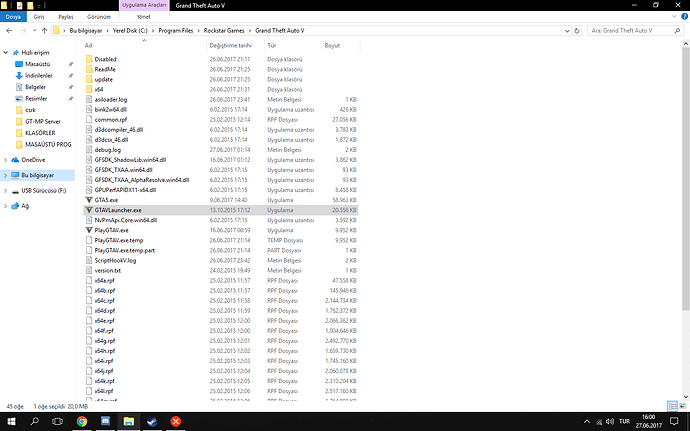Open Steam from taskbar

(152, 421)
